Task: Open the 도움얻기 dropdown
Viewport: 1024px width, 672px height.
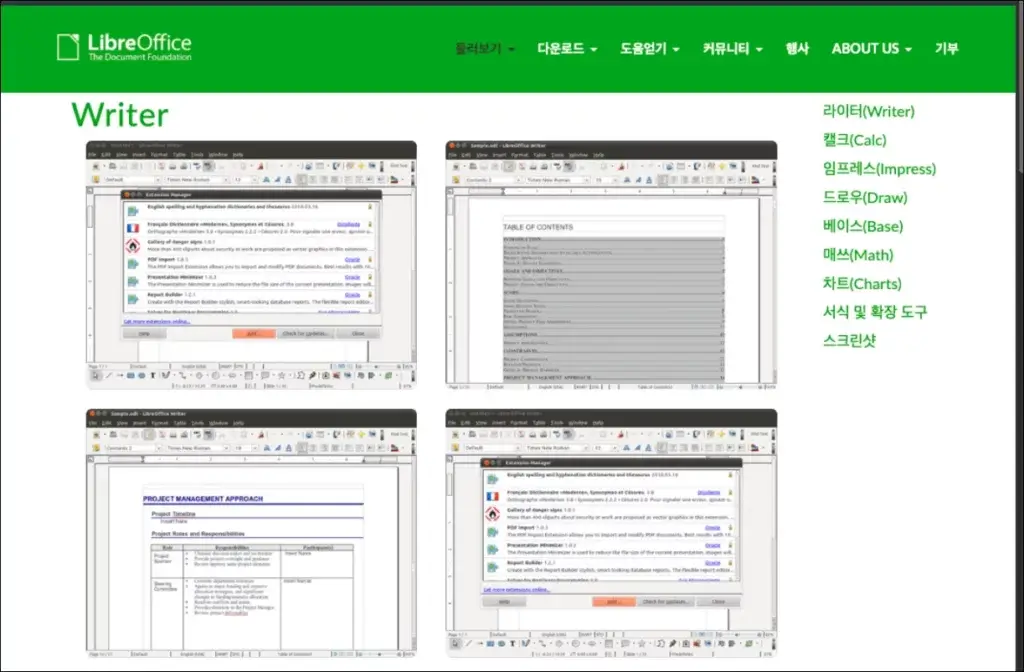Action: 650,48
